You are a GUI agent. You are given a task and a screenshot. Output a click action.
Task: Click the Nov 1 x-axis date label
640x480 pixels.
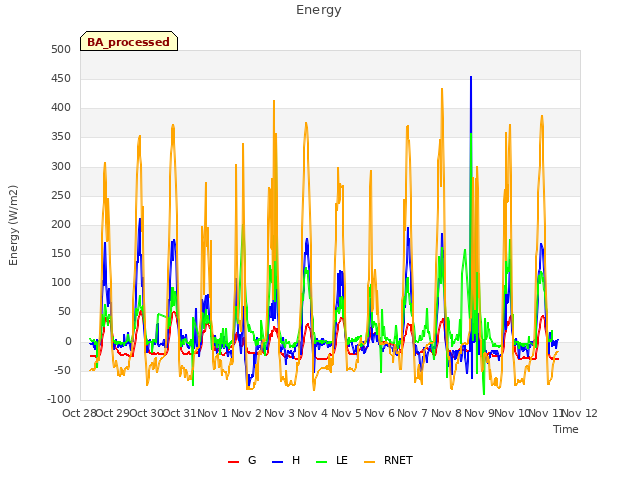(212, 413)
